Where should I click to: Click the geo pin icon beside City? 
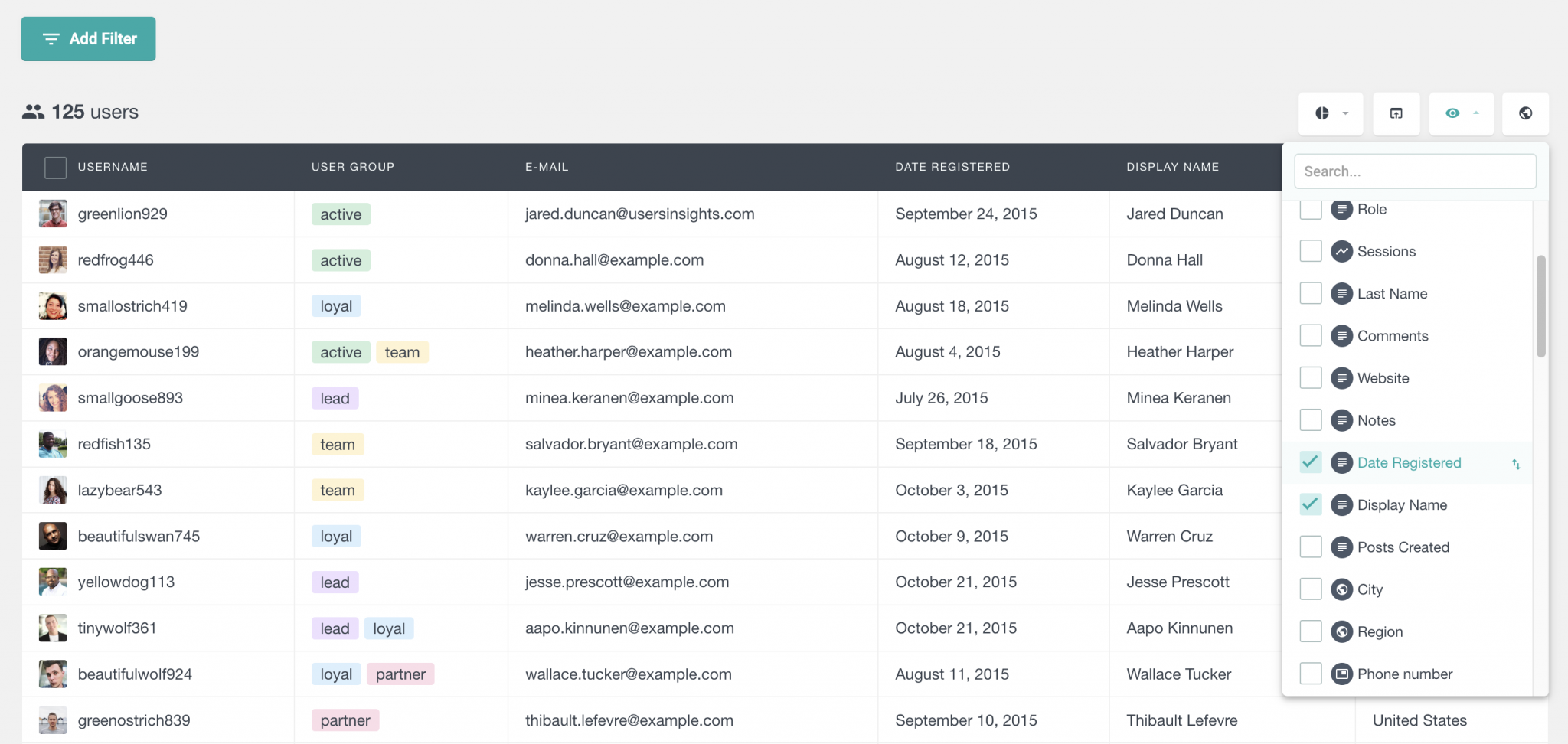point(1341,589)
